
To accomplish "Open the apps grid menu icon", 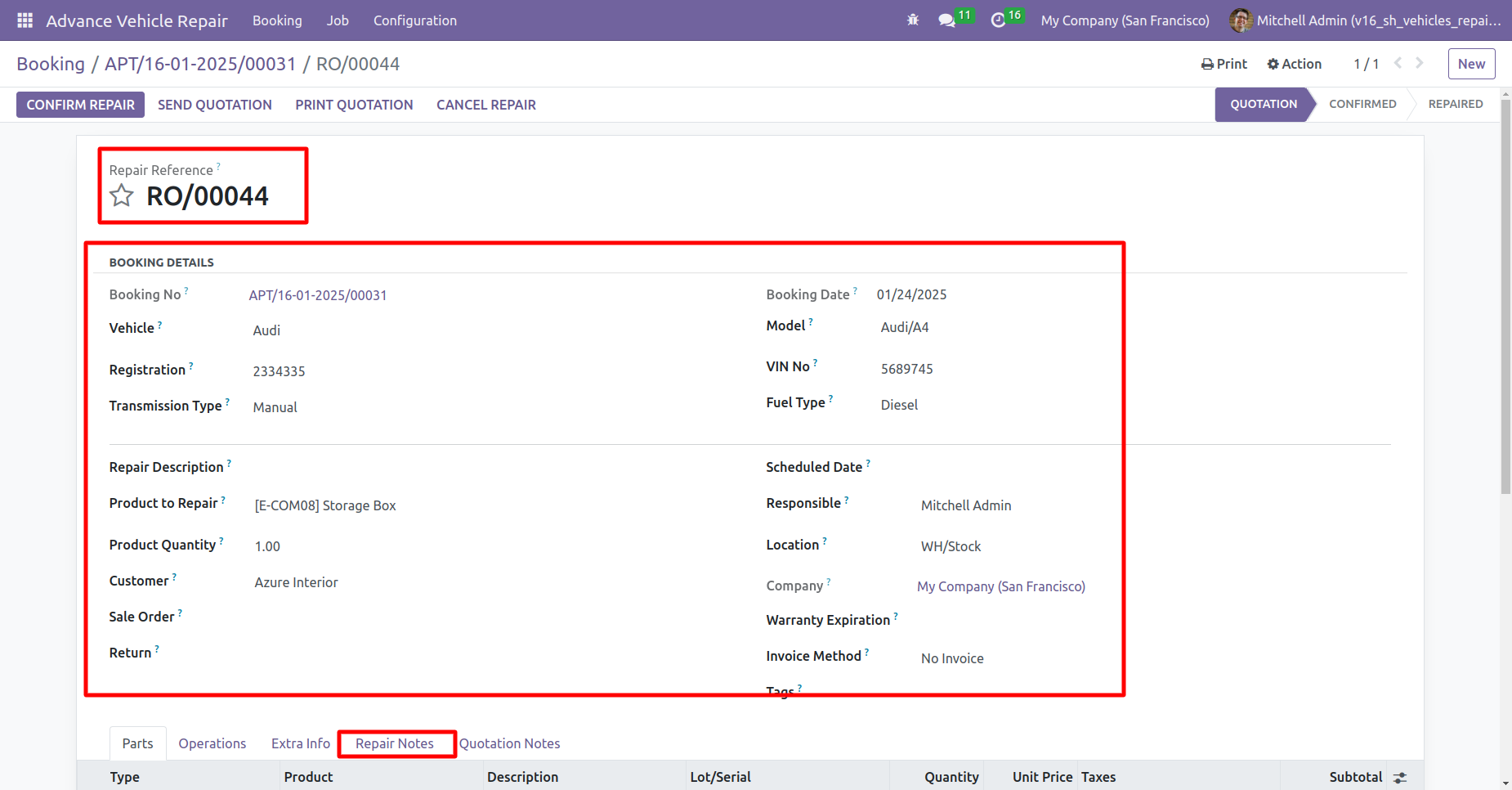I will 25,20.
